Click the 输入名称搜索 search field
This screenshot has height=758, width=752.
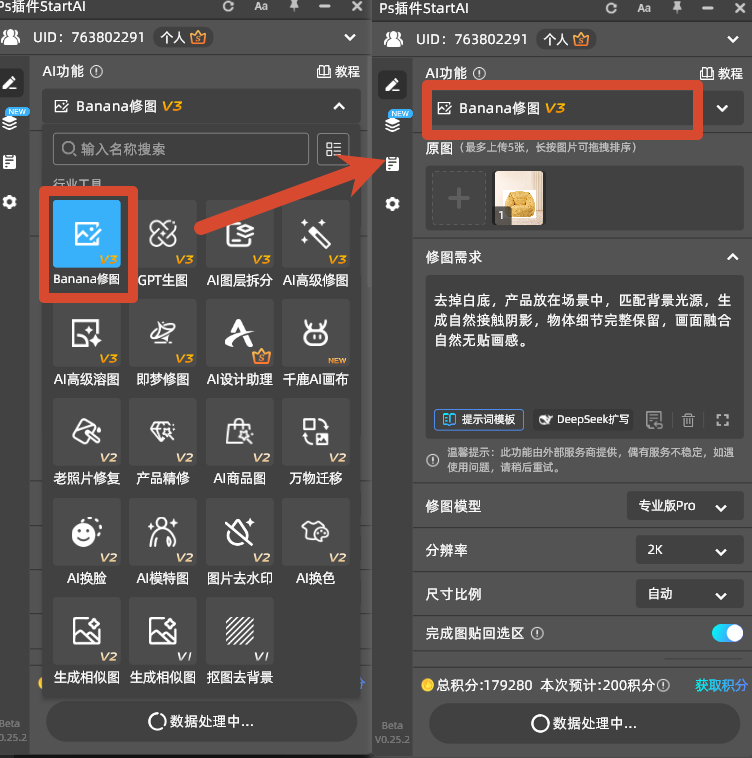pyautogui.click(x=181, y=149)
